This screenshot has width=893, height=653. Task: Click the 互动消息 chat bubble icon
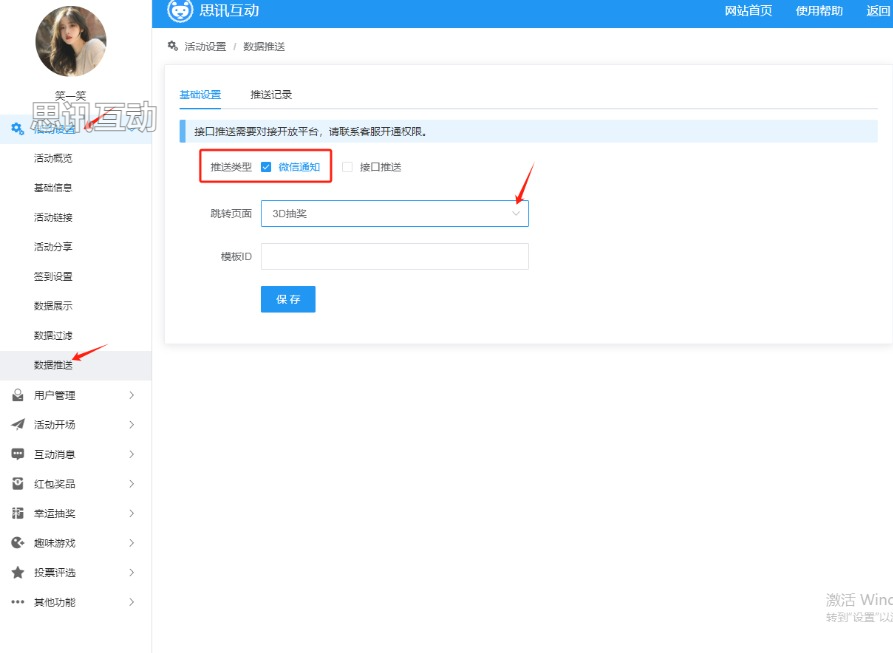pos(17,454)
